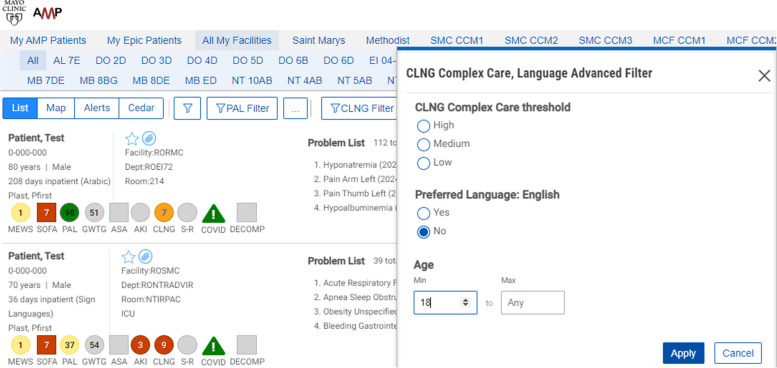Click the Mayo Clinic logo

pos(13,13)
